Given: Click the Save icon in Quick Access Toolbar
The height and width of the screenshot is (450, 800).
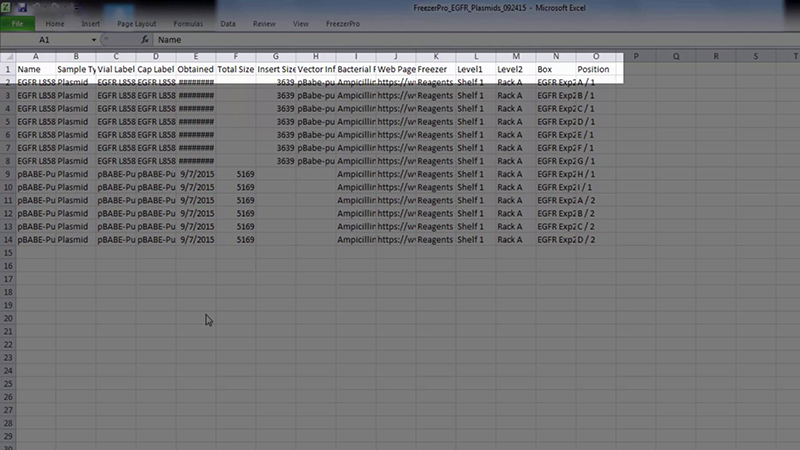Looking at the screenshot, I should click(x=22, y=7).
